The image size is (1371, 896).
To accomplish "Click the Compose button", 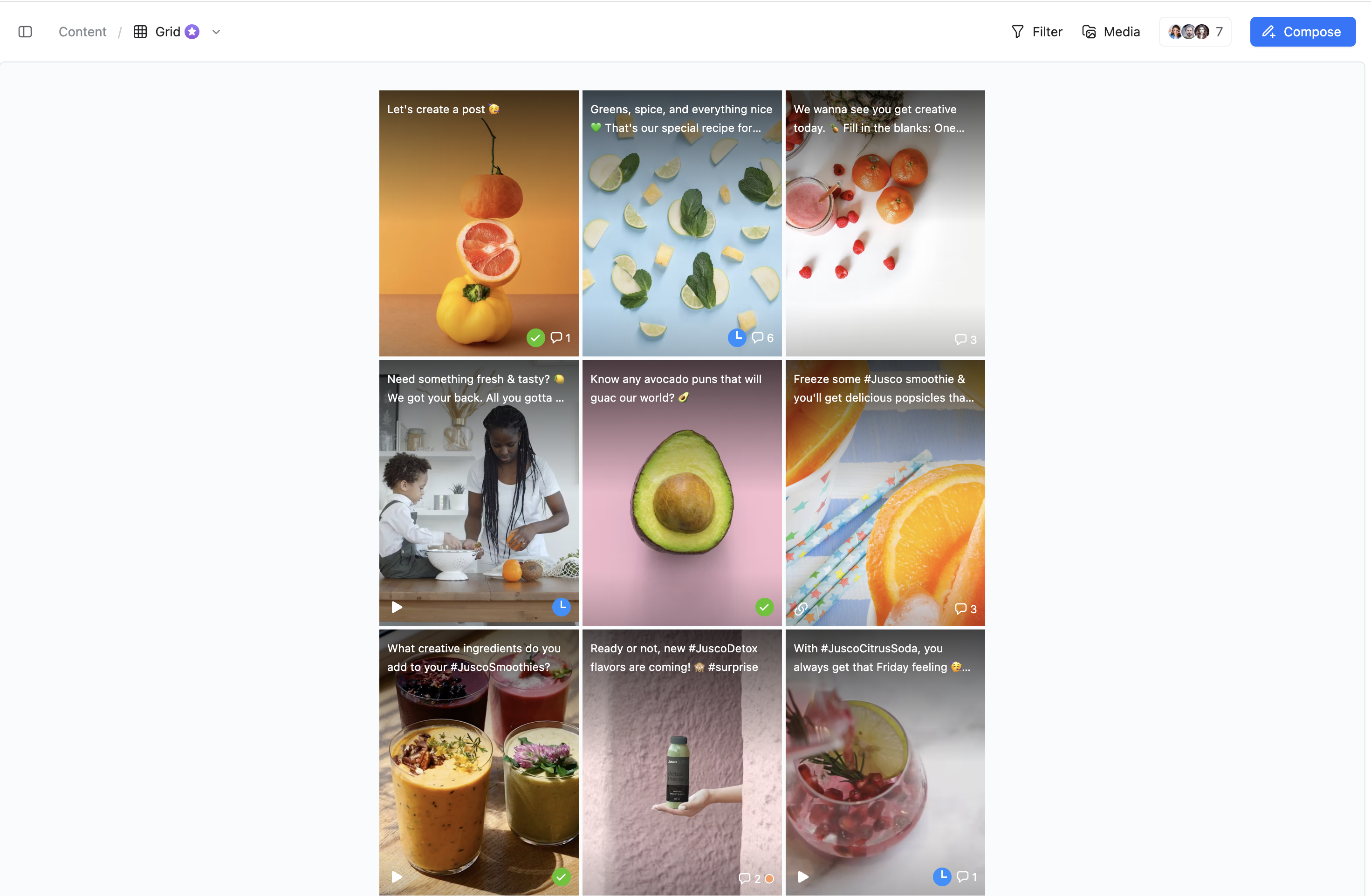I will (1302, 32).
